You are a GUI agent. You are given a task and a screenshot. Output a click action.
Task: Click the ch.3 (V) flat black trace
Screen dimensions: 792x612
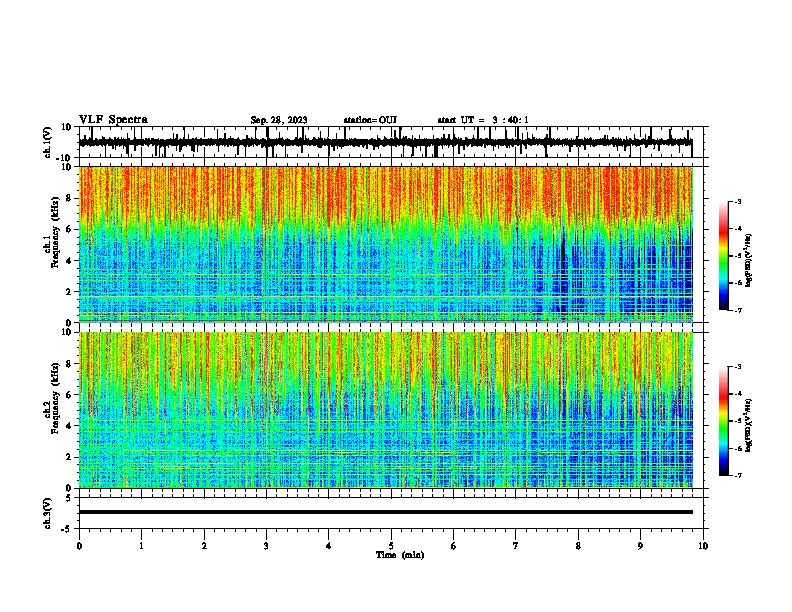386,512
